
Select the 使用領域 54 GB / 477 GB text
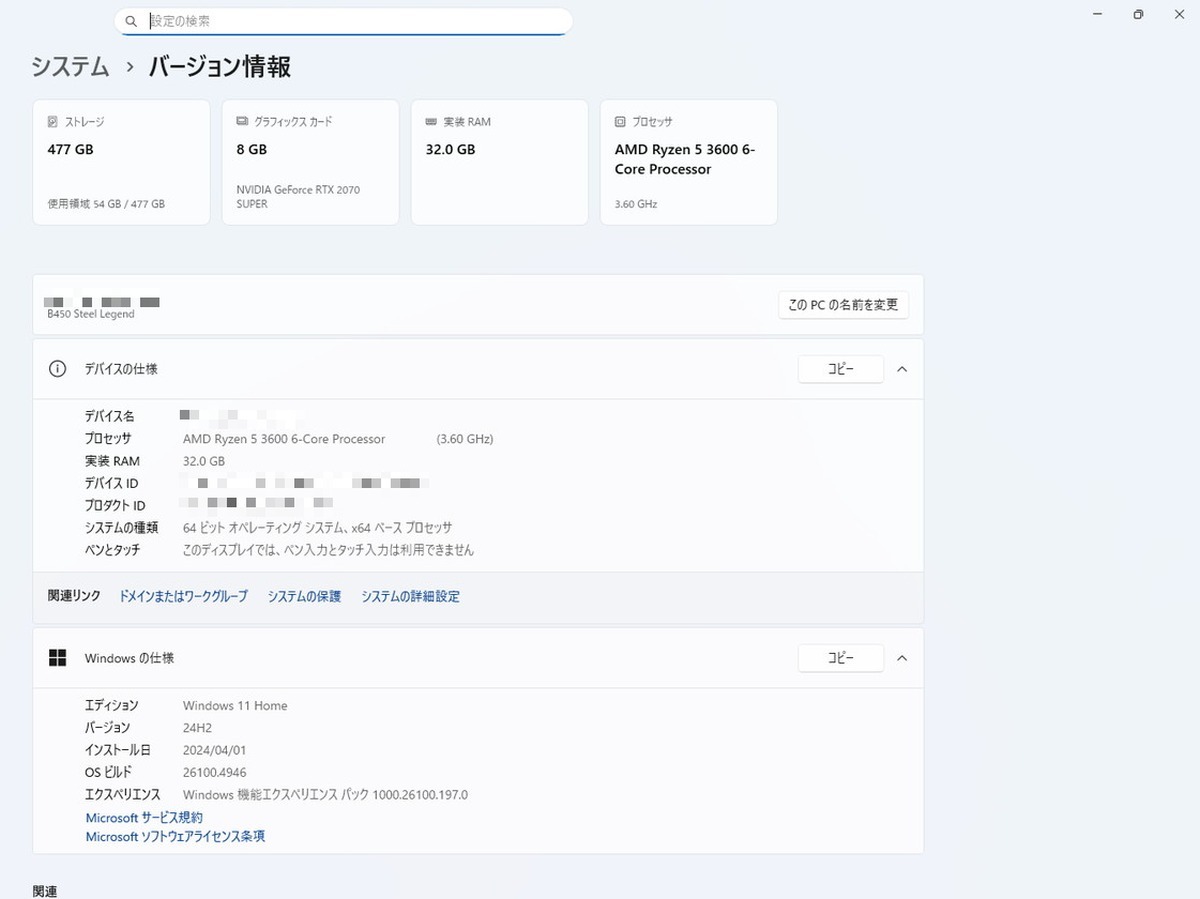point(106,204)
